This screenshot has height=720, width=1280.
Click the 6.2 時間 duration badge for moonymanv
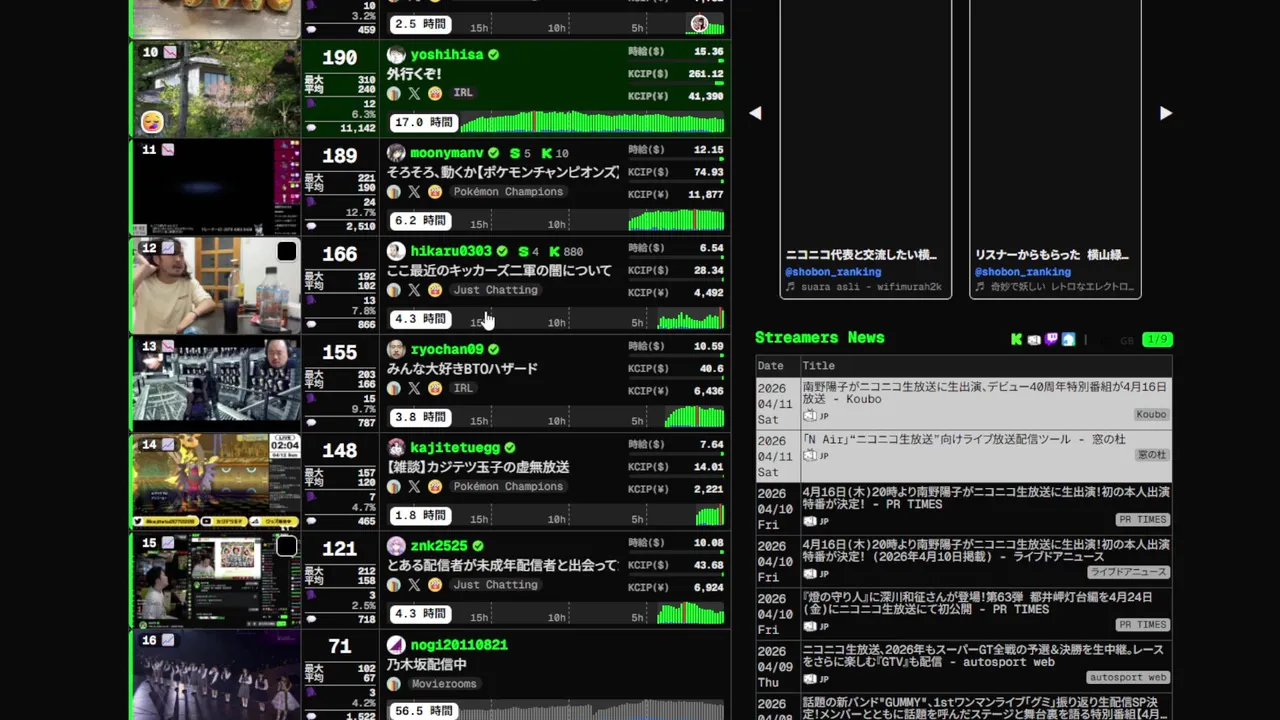(421, 220)
